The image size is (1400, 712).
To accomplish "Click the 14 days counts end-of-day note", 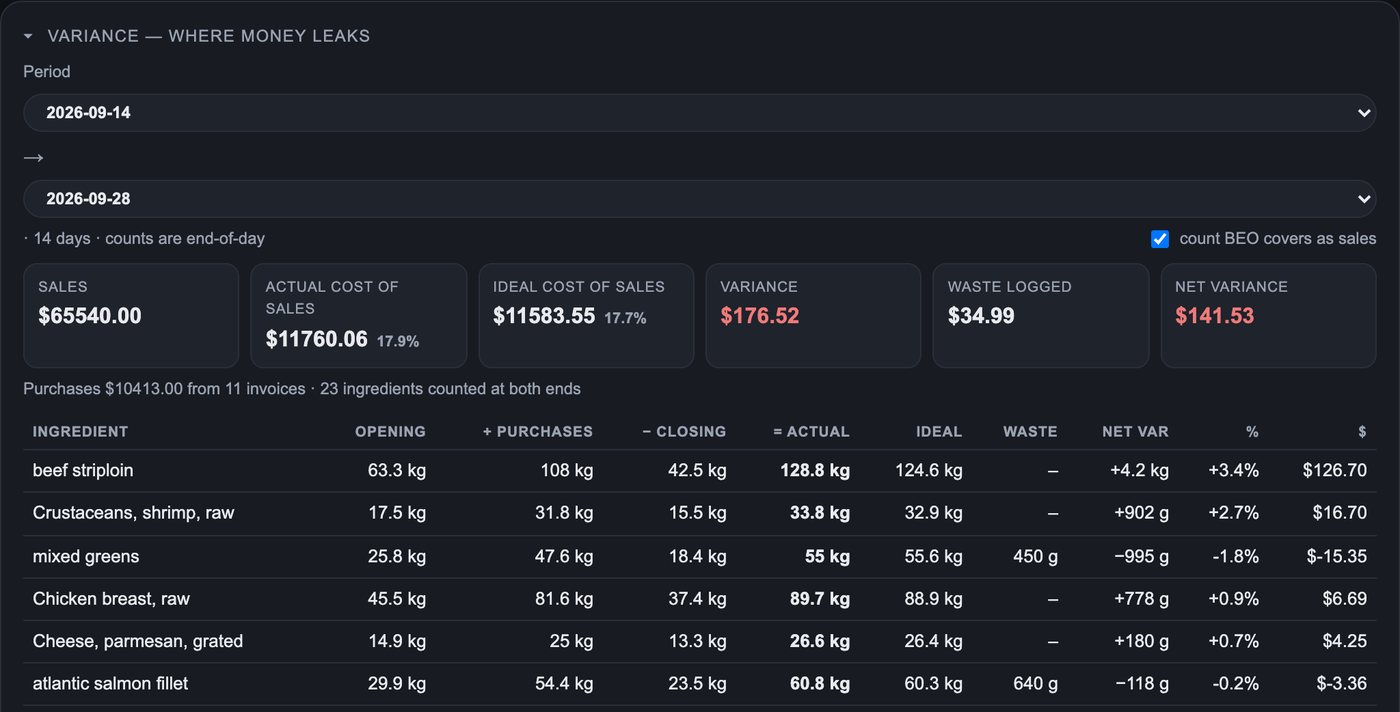I will click(144, 239).
